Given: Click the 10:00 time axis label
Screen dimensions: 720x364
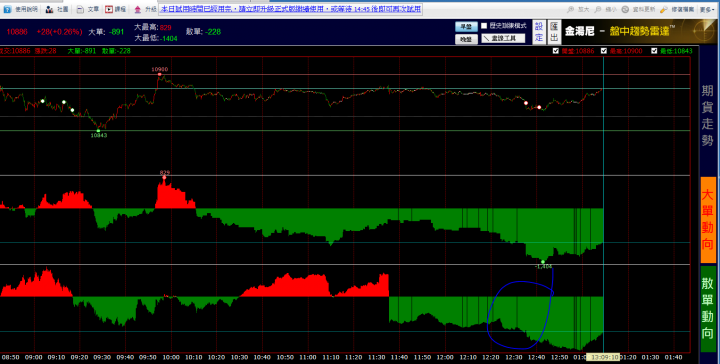Looking at the screenshot, I should tap(171, 357).
